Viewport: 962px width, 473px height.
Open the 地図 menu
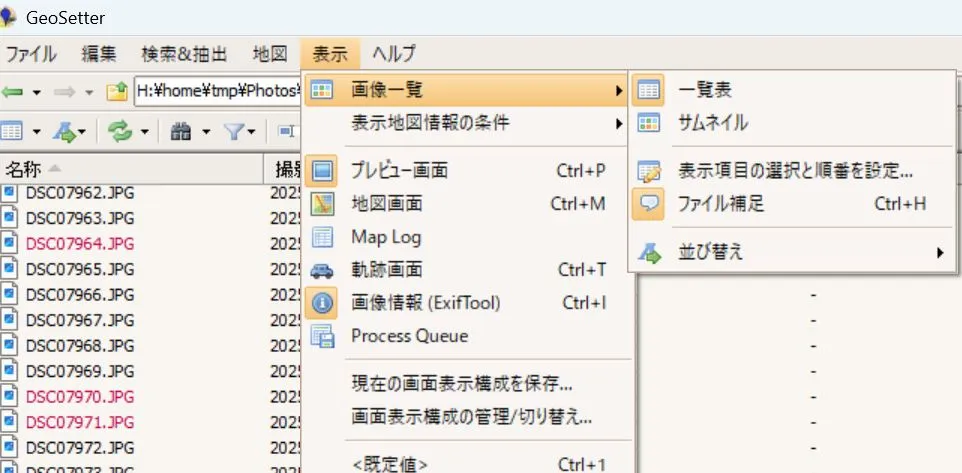point(270,54)
